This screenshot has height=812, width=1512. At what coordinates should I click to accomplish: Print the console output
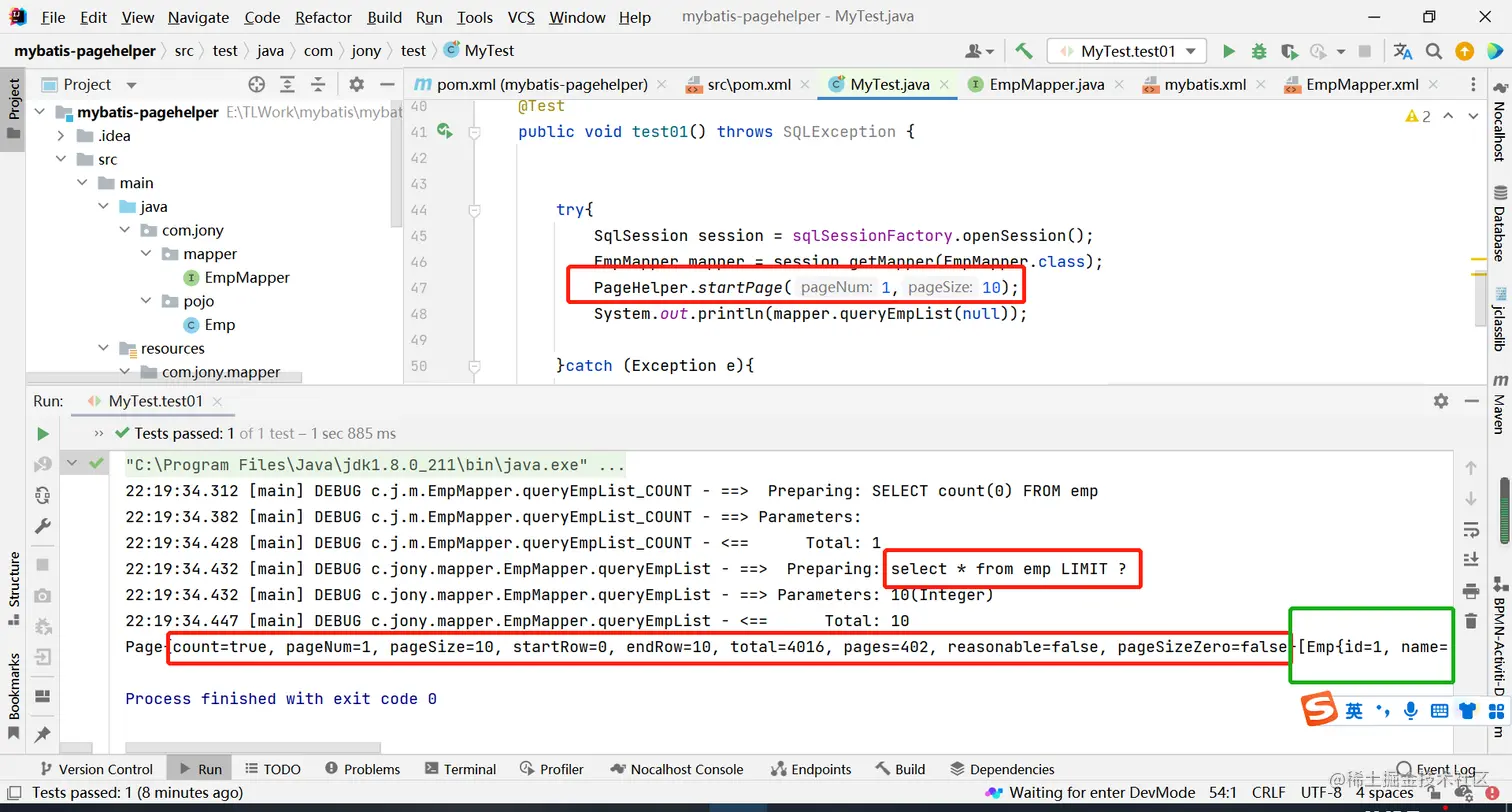point(1471,591)
